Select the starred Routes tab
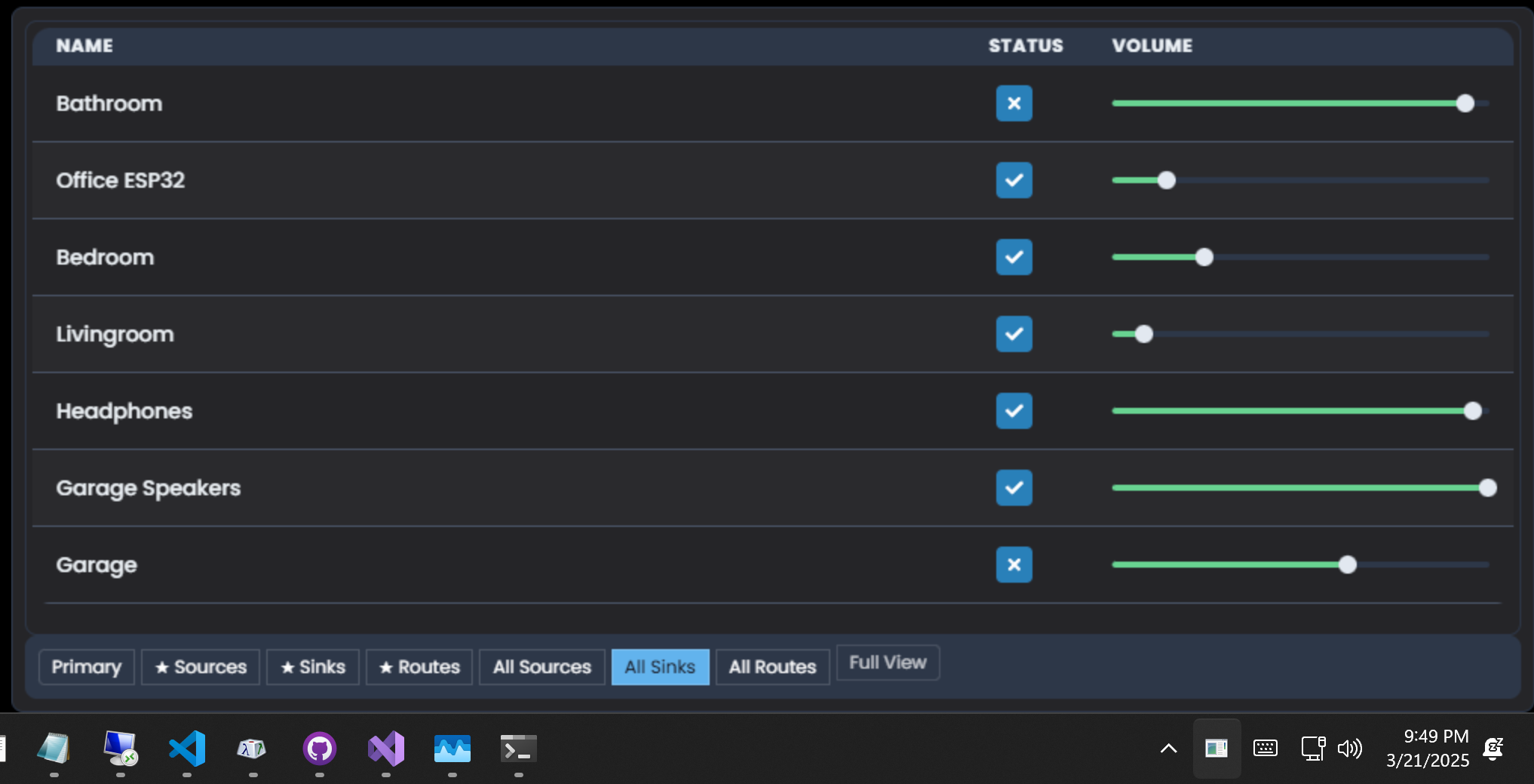Viewport: 1534px width, 784px height. (419, 667)
